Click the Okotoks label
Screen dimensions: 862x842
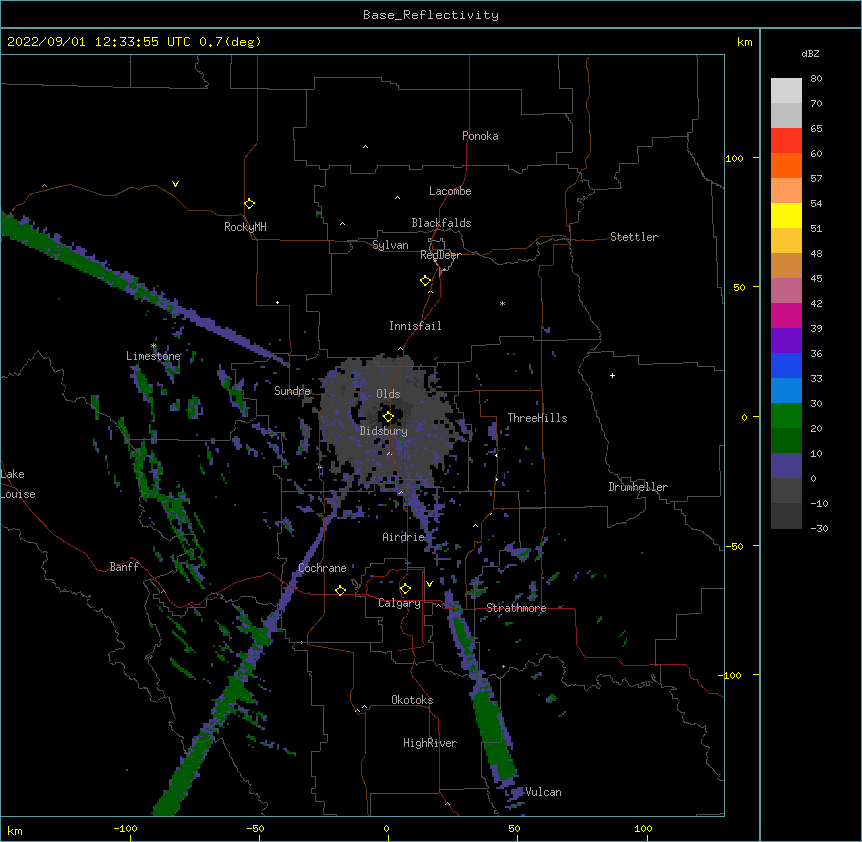point(412,700)
